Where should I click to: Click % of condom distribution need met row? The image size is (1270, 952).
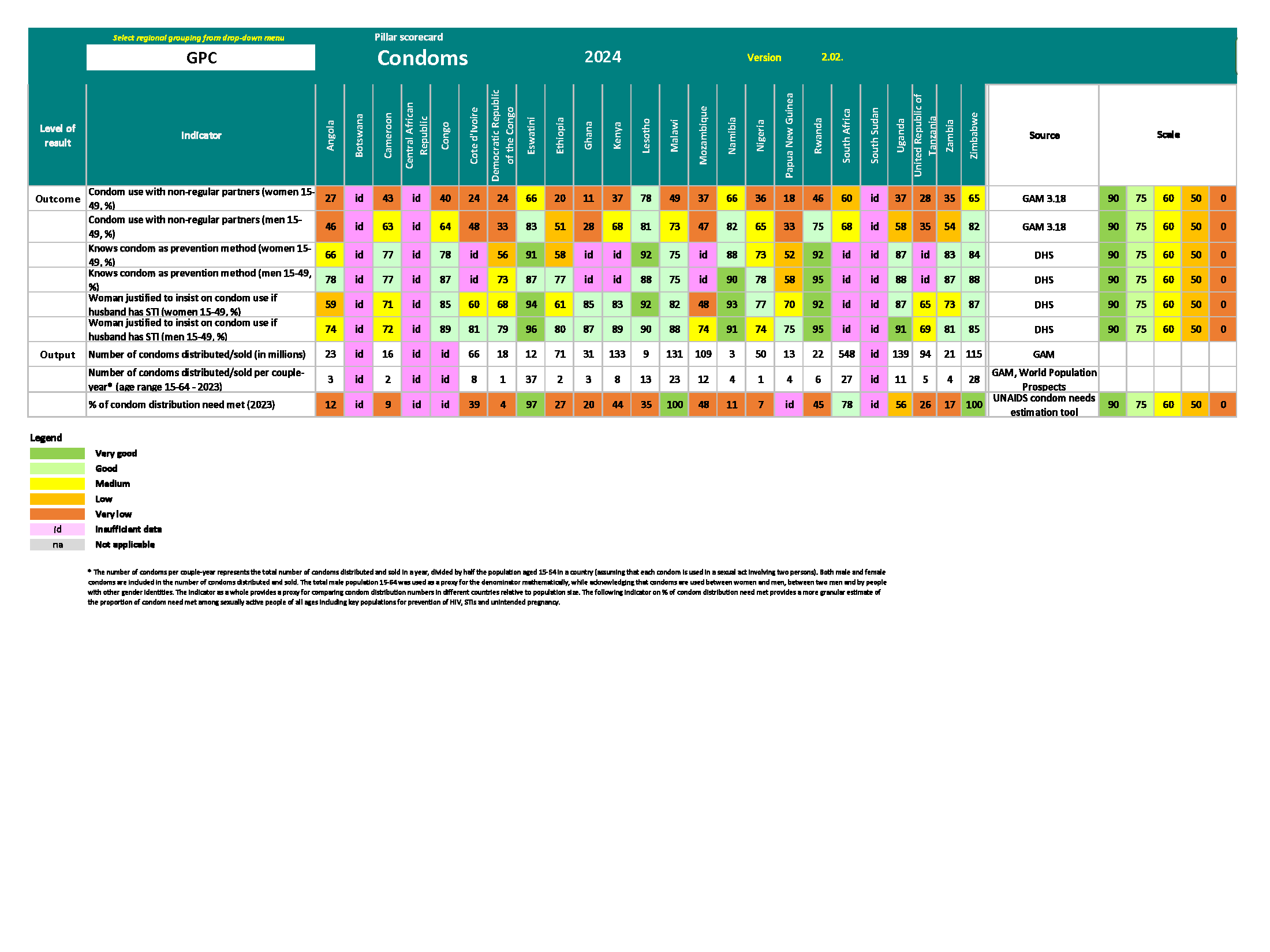[x=201, y=404]
